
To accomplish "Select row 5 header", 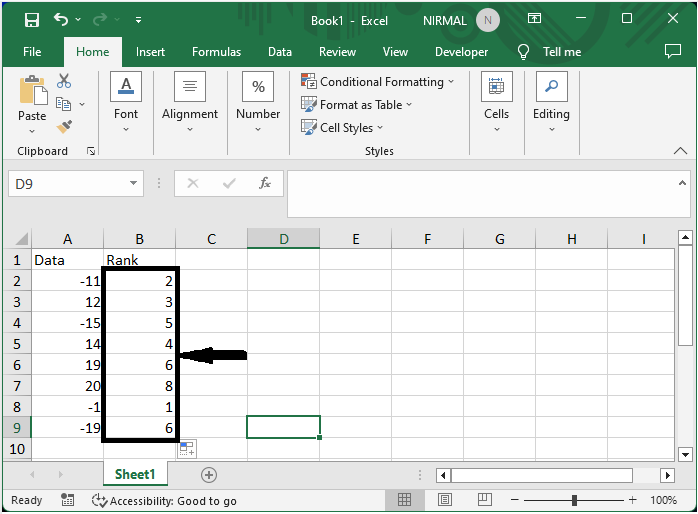I will click(x=17, y=344).
